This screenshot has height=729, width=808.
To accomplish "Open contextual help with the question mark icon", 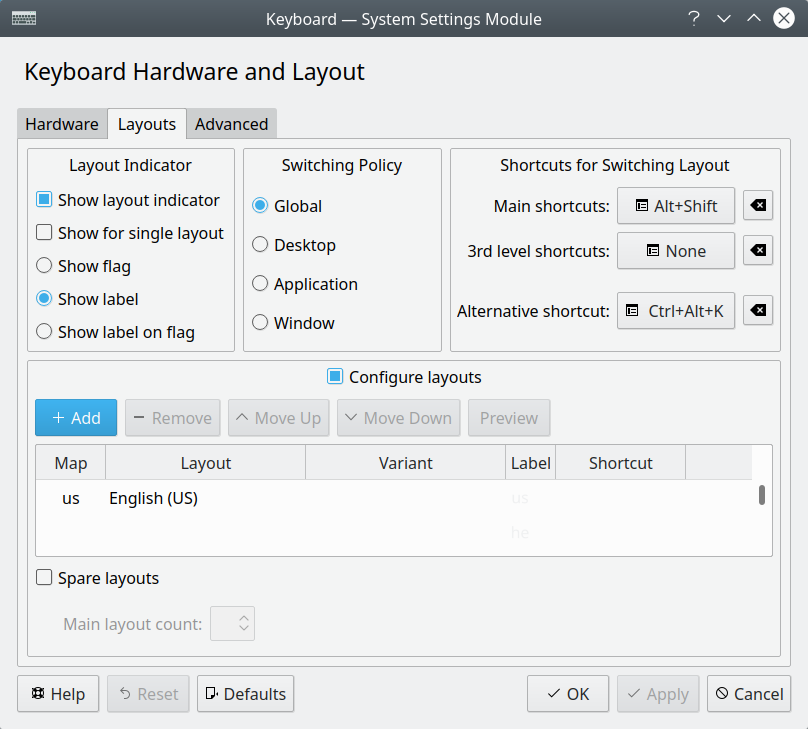I will tap(694, 18).
